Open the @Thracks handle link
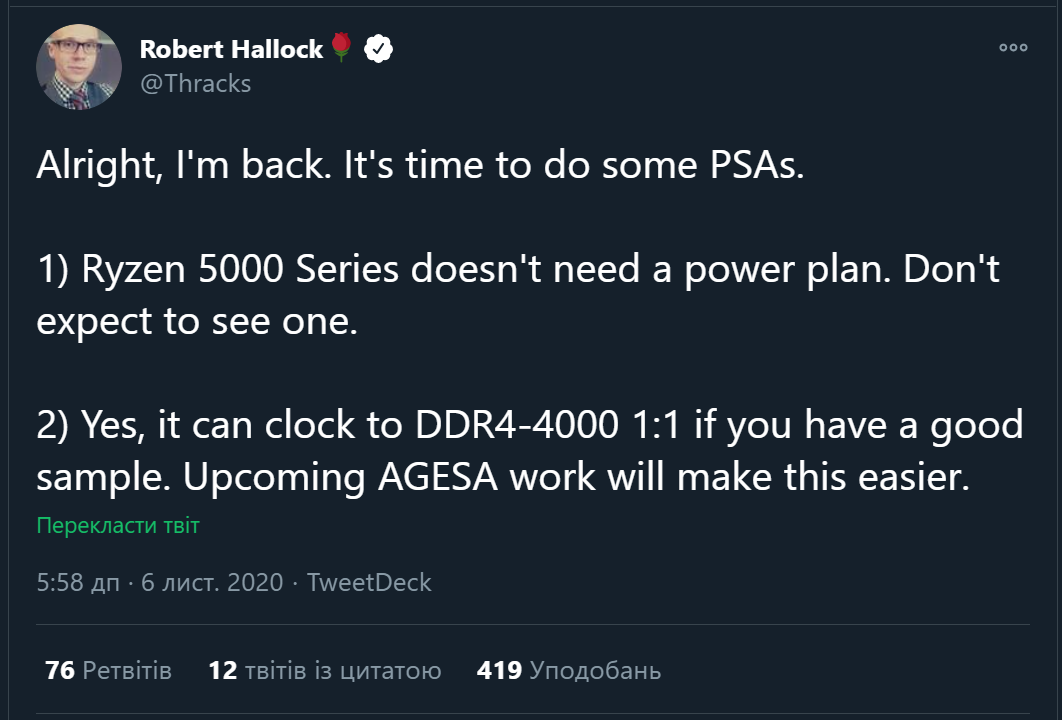Viewport: 1062px width, 720px height. (x=195, y=83)
